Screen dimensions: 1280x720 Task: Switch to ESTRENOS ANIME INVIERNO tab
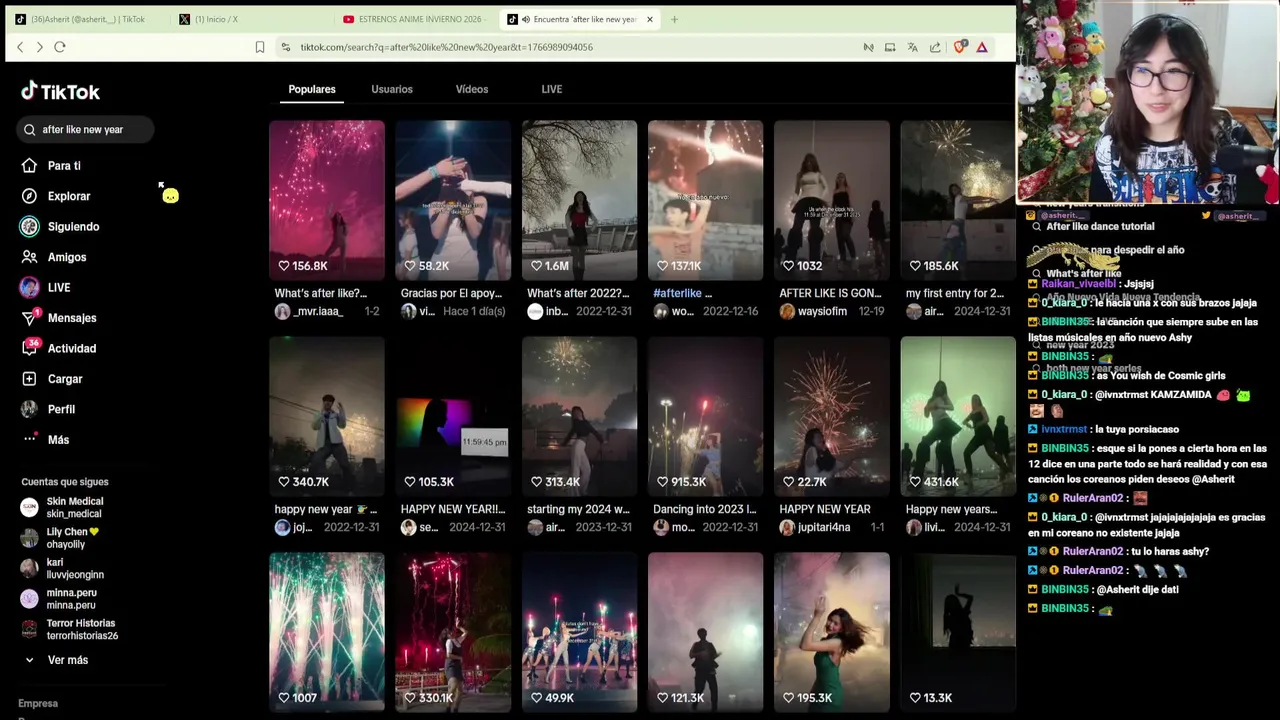(415, 19)
